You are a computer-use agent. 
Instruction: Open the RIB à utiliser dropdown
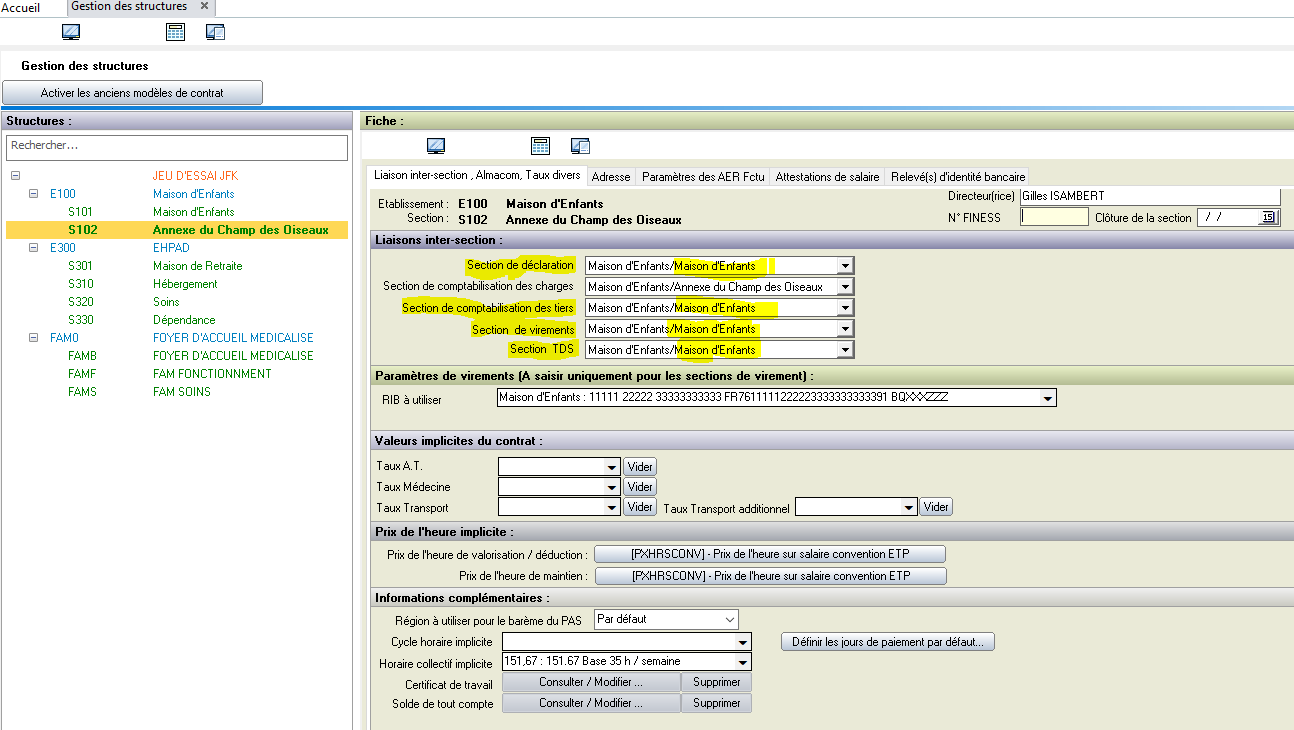1048,398
